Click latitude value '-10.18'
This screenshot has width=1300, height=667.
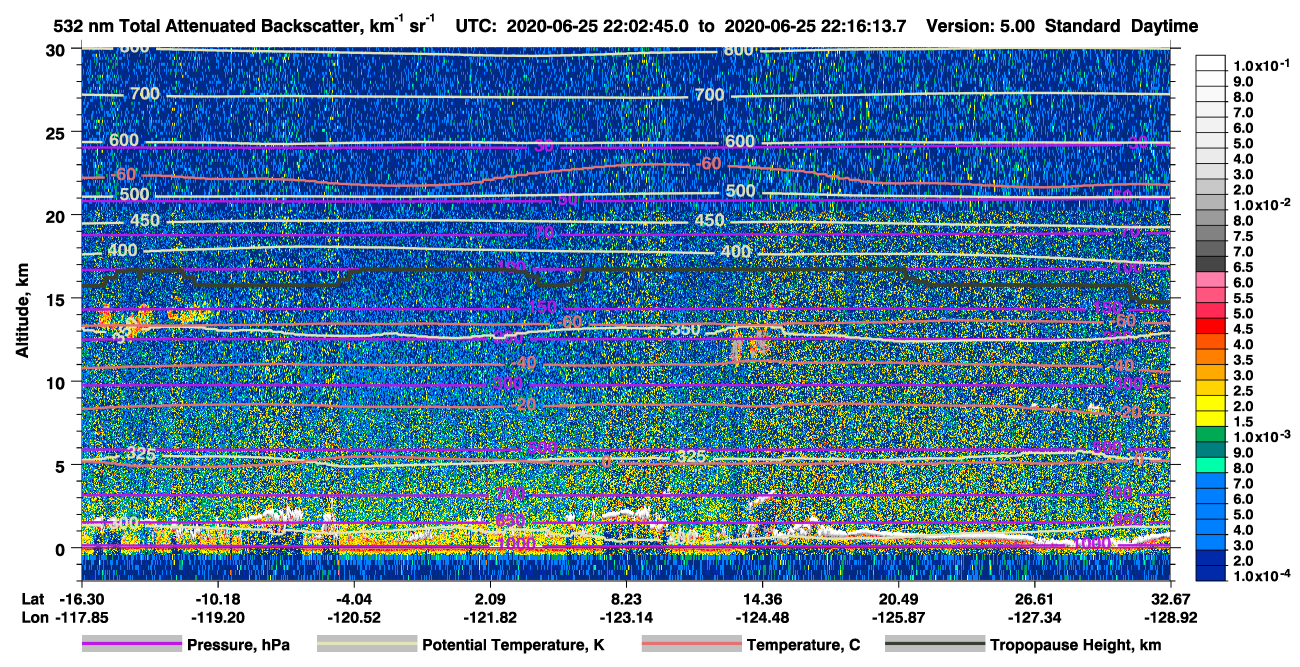(x=217, y=598)
